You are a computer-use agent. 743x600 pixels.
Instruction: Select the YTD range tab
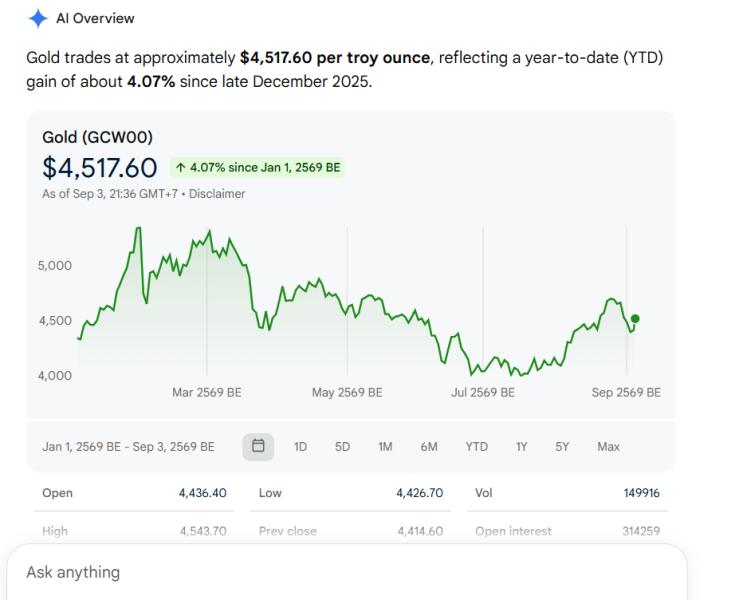click(476, 447)
